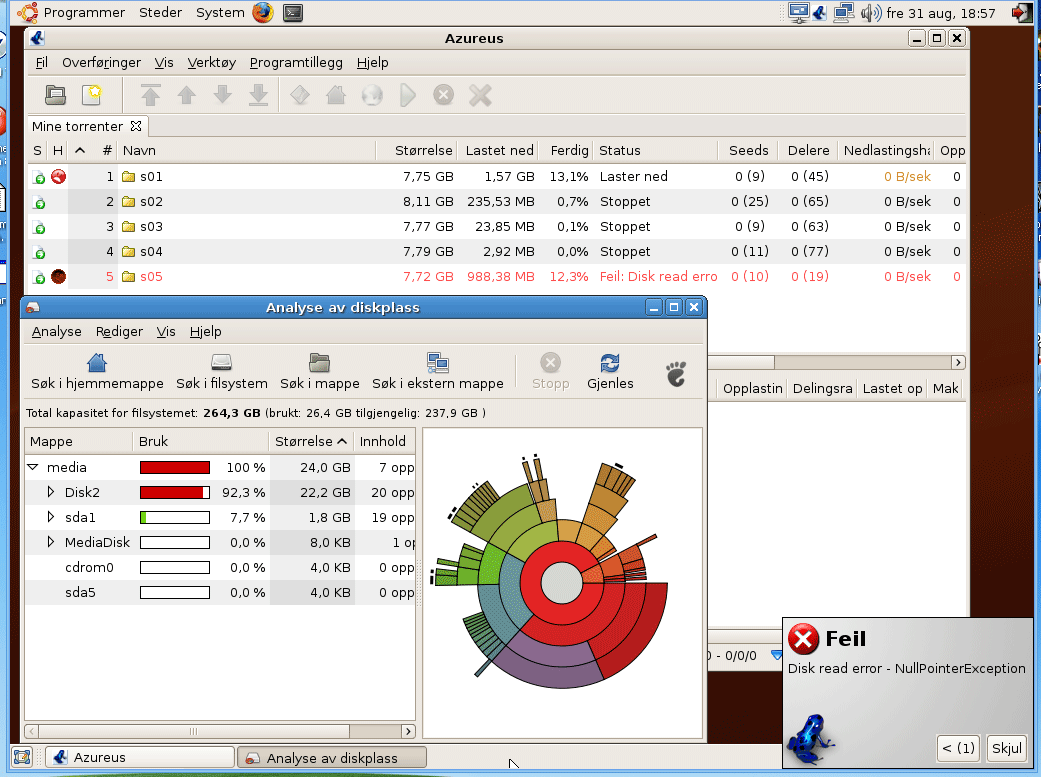This screenshot has height=777, width=1041.
Task: Click Søk i ekstern mappe icon
Action: pos(438,363)
